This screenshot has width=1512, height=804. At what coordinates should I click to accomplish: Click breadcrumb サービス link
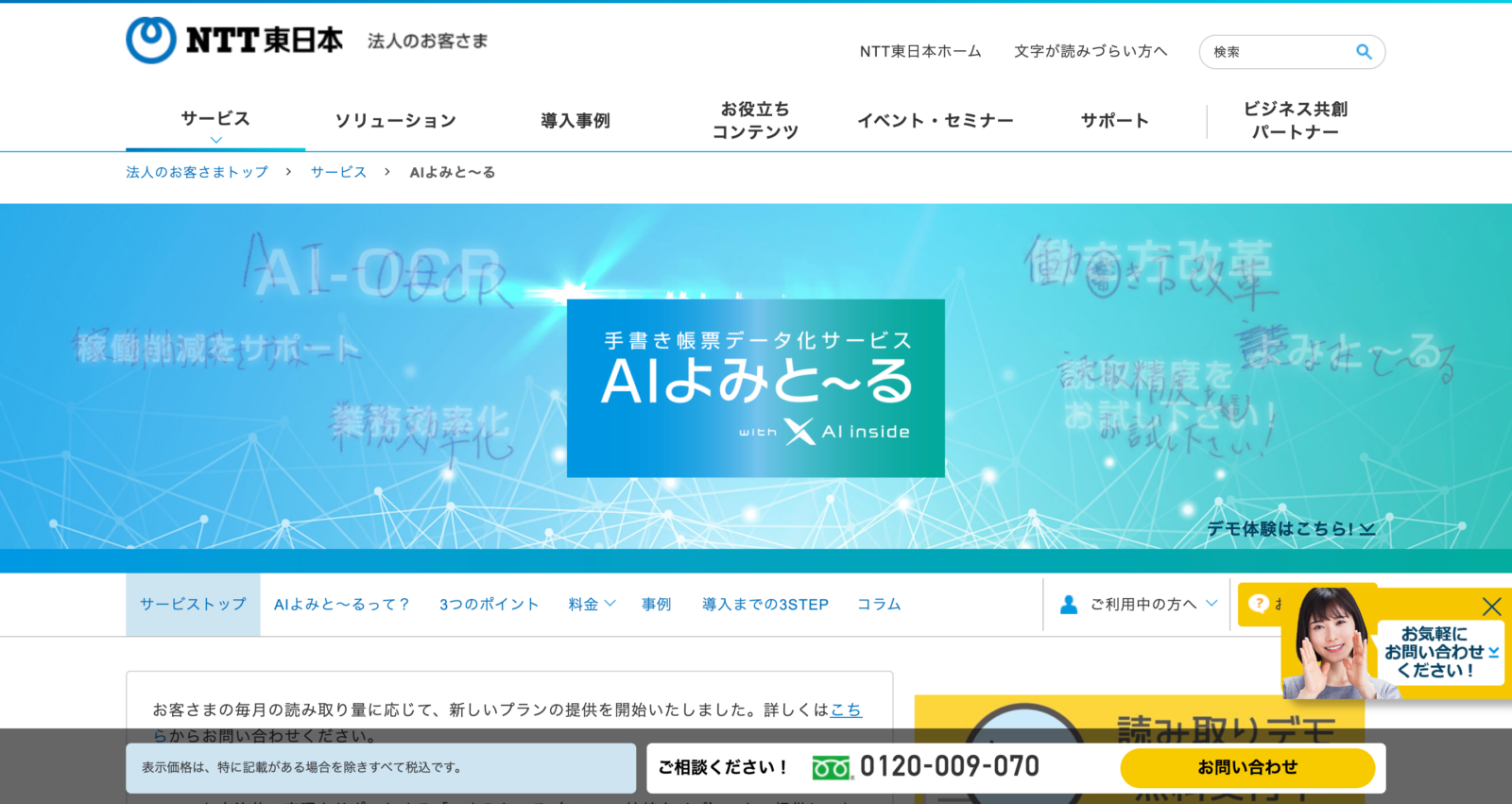coord(338,172)
